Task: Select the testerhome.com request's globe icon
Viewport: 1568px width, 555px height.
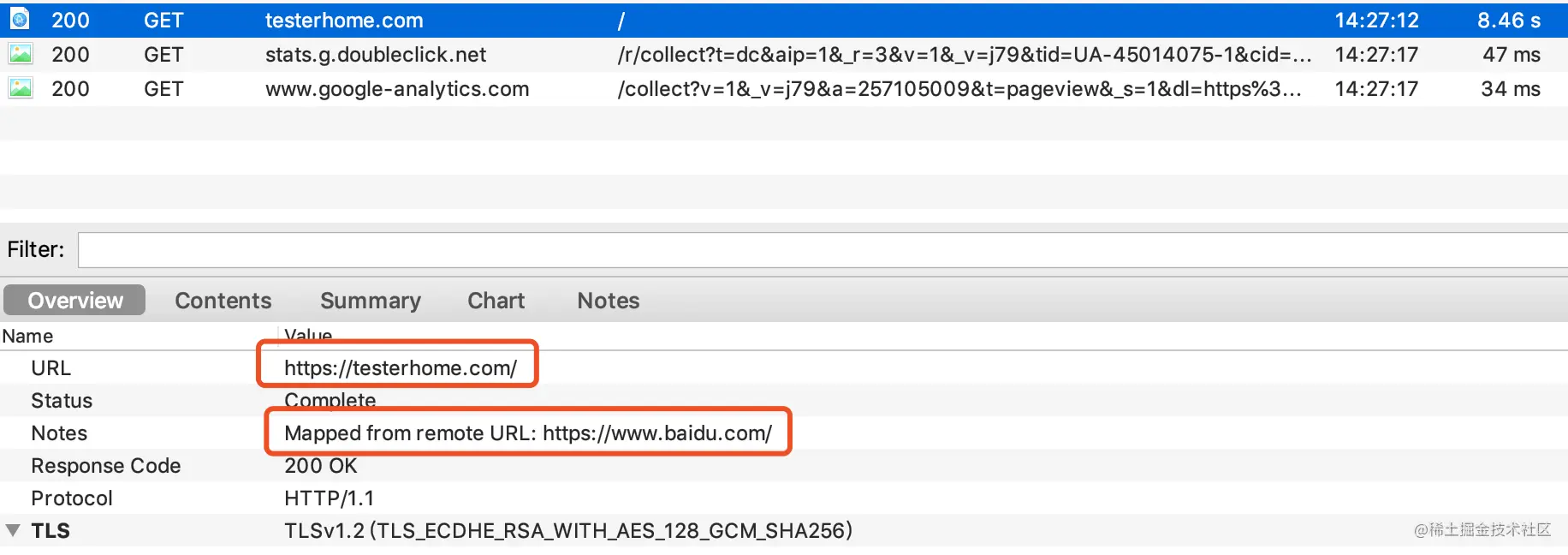Action: click(x=20, y=18)
